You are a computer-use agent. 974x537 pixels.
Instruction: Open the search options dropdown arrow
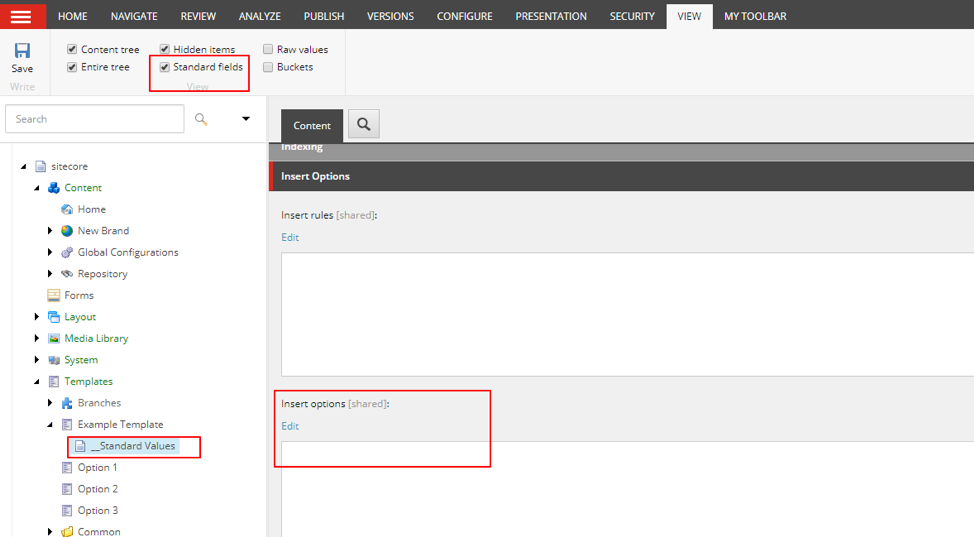point(246,119)
